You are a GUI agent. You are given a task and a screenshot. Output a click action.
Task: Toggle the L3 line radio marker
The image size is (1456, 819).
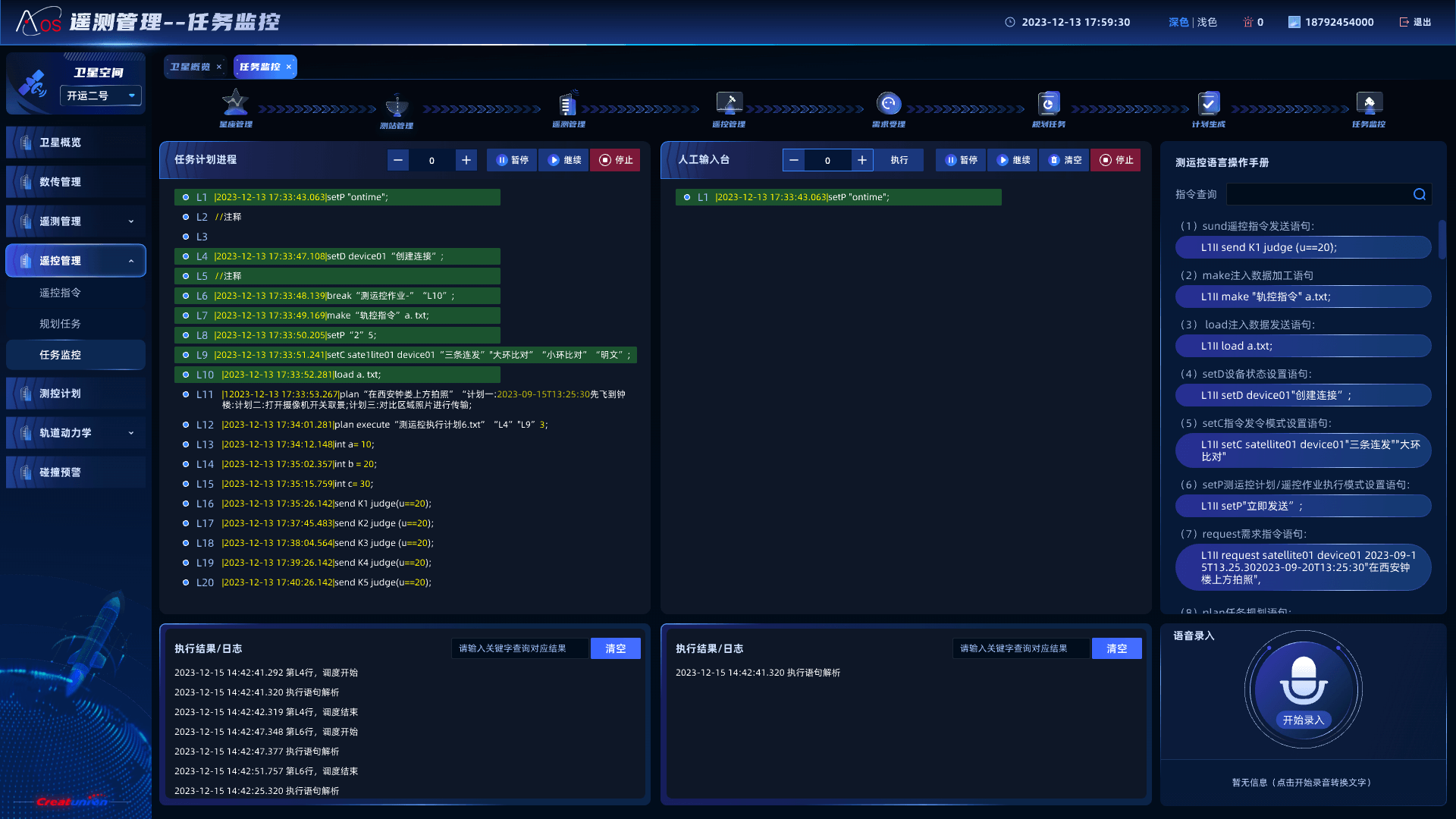[x=186, y=237]
